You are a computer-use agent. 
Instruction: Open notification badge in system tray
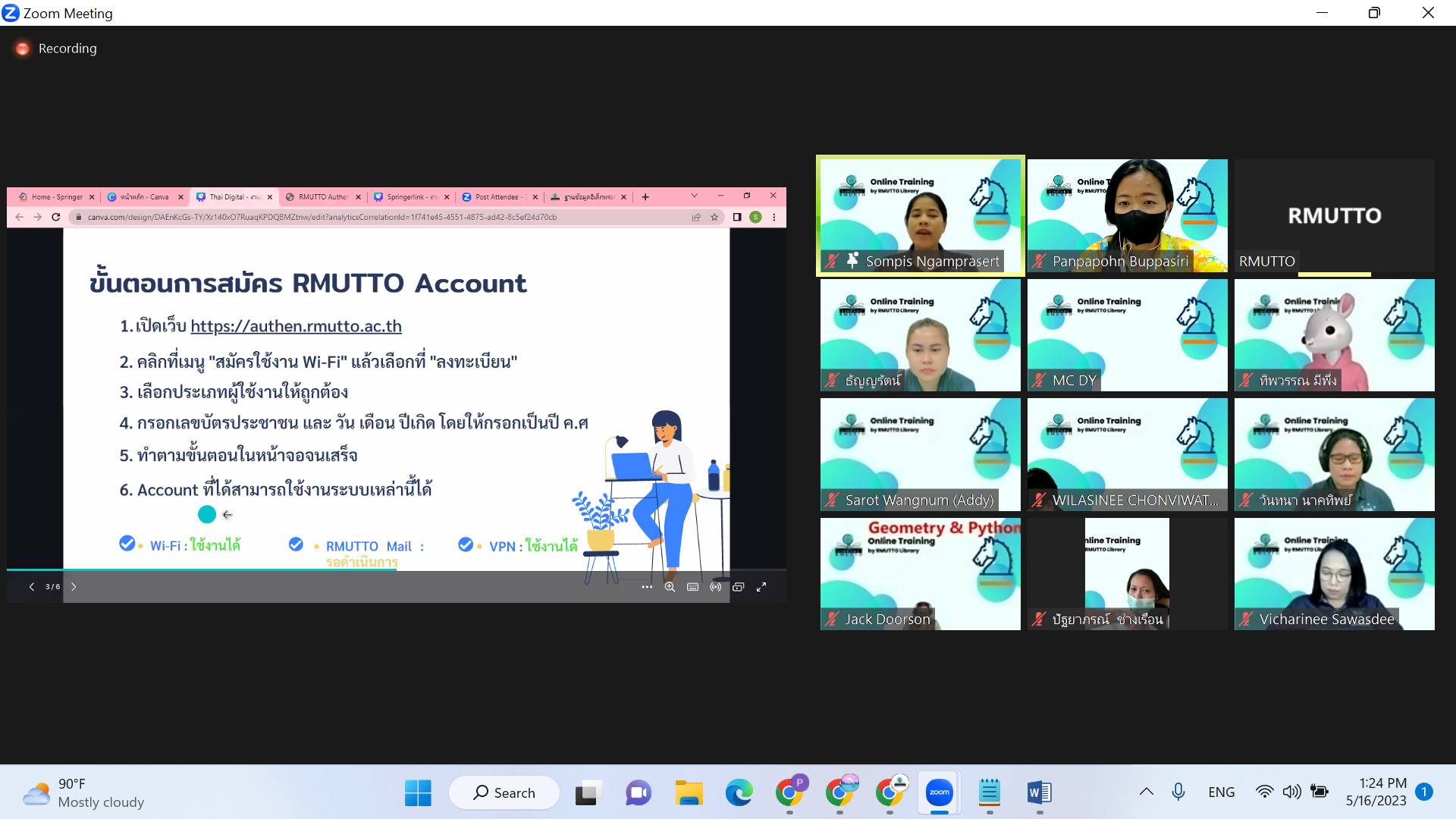coord(1424,792)
